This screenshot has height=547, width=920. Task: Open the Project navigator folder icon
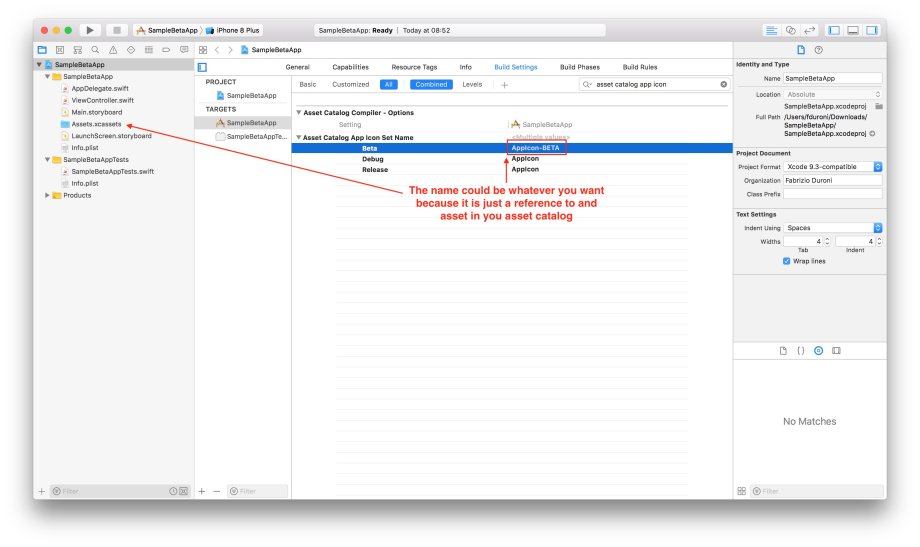point(42,50)
